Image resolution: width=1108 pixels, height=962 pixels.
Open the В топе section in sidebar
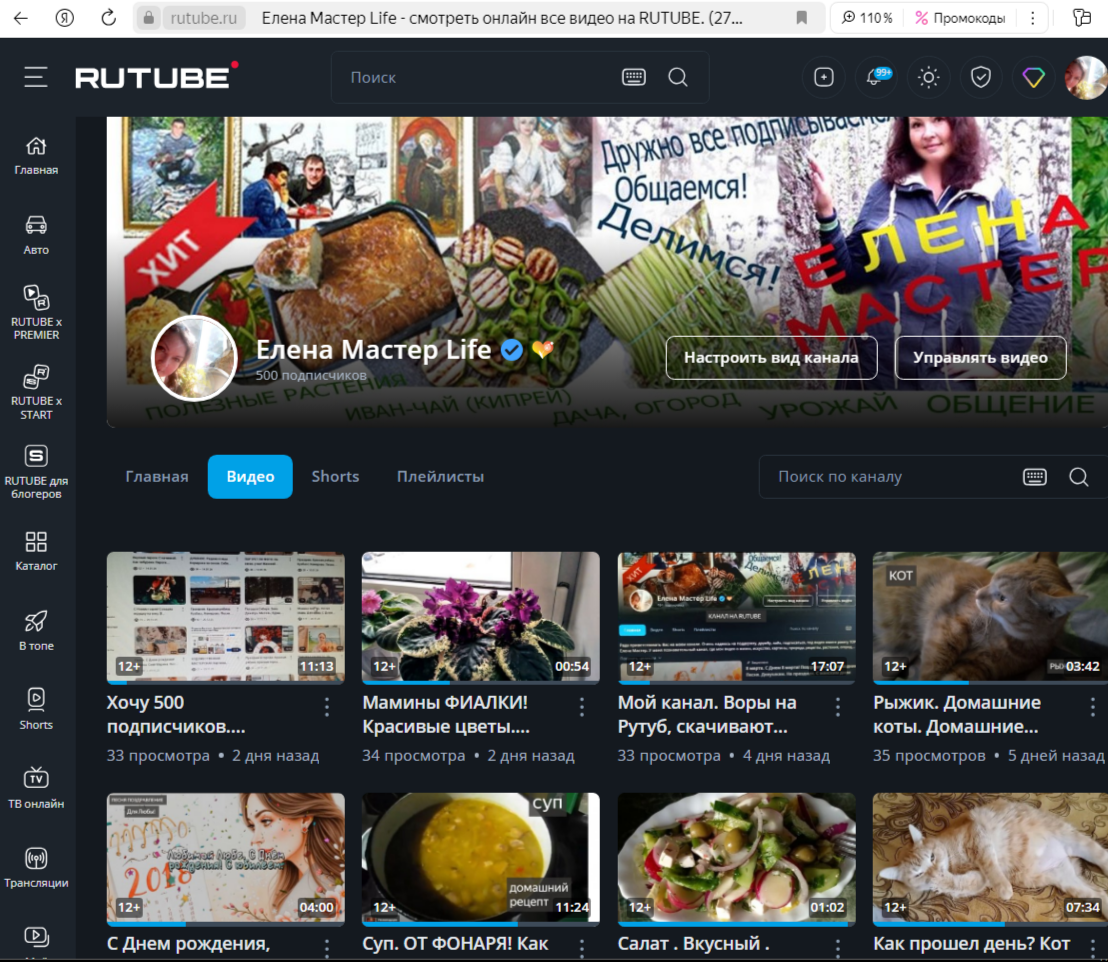(36, 631)
